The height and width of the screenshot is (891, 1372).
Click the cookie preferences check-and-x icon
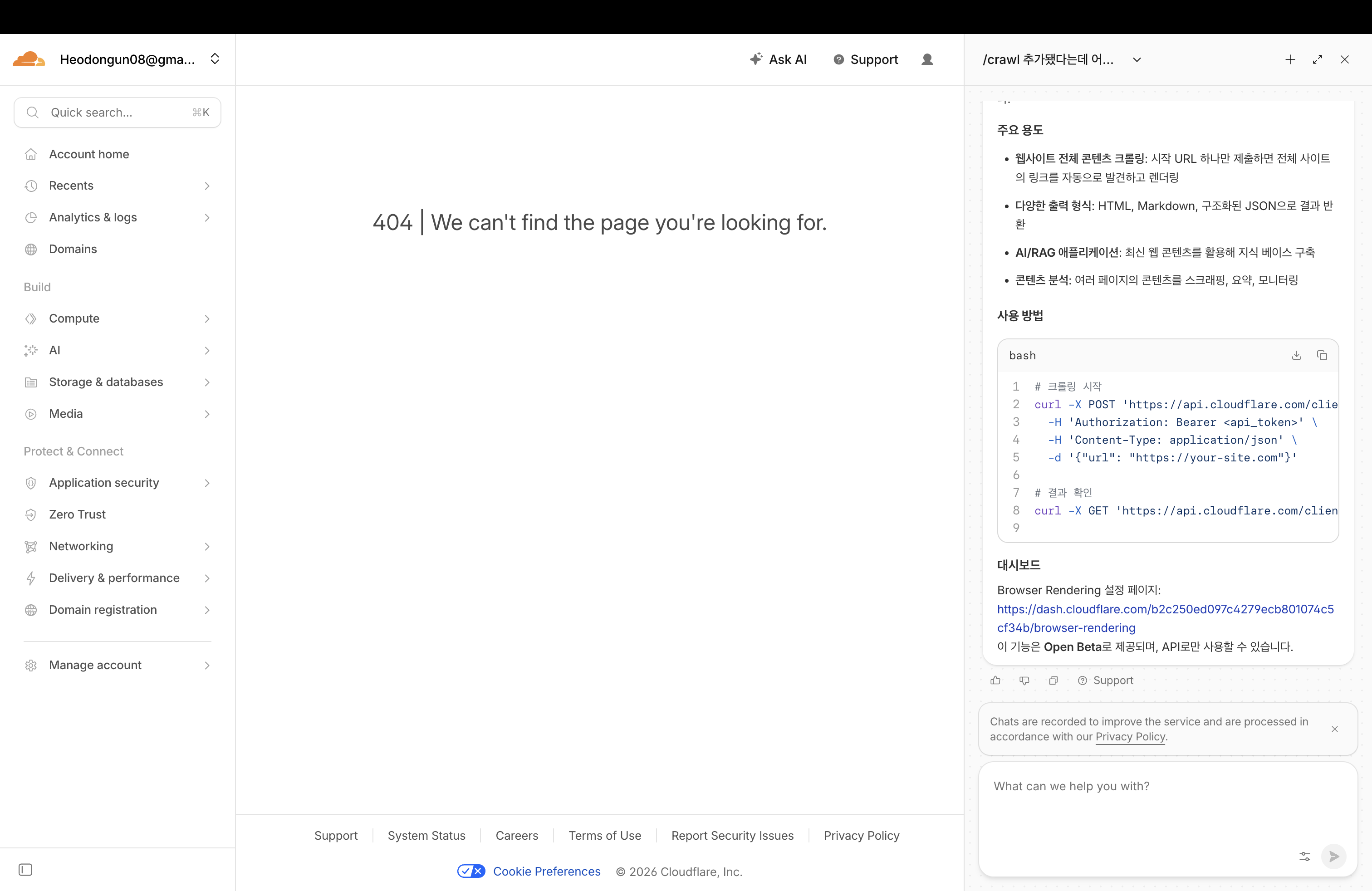471,871
